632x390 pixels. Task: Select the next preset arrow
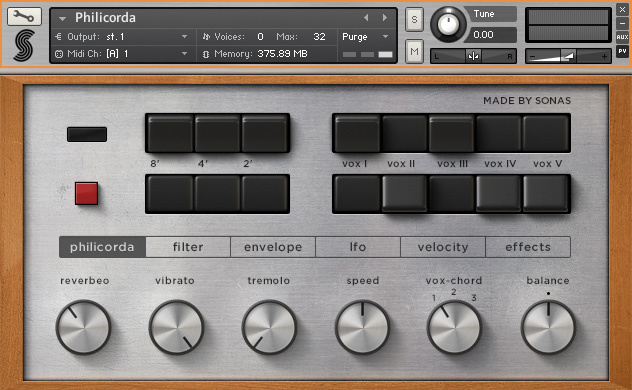[385, 17]
